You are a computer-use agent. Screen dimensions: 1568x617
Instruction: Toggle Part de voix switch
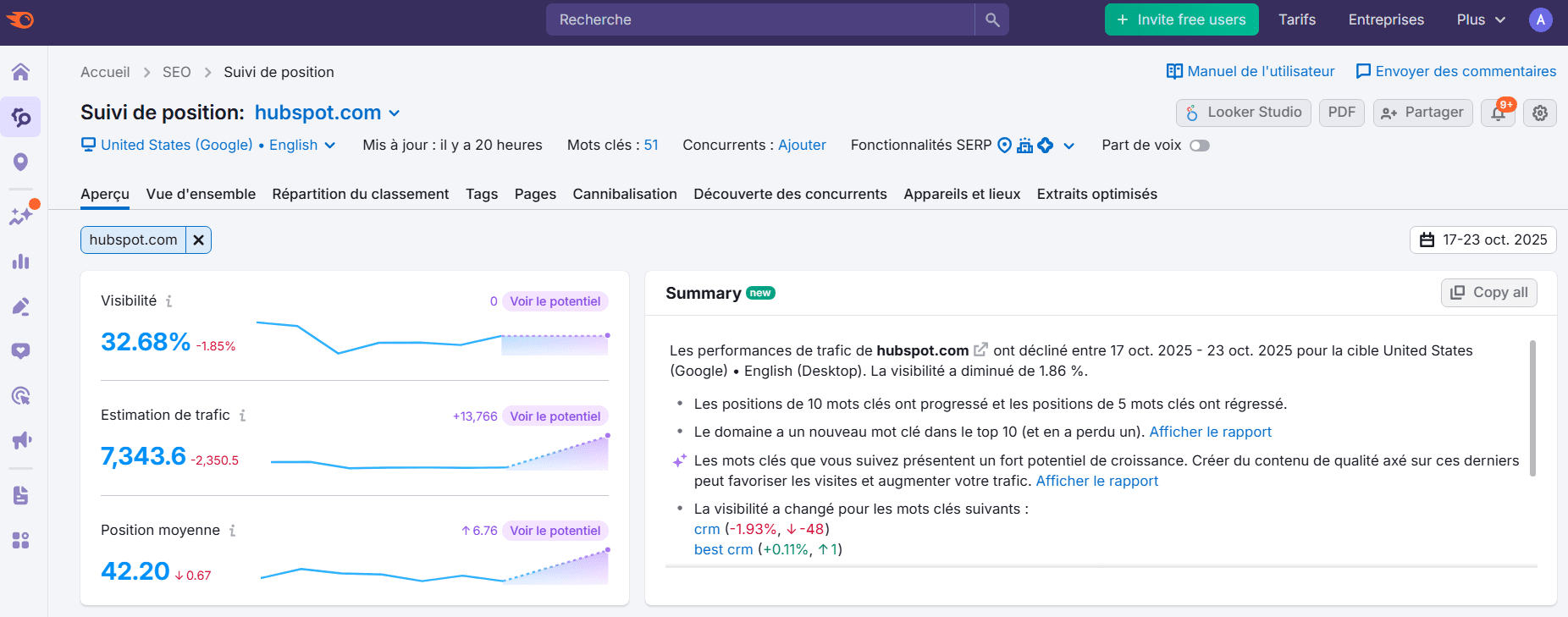click(x=1200, y=146)
